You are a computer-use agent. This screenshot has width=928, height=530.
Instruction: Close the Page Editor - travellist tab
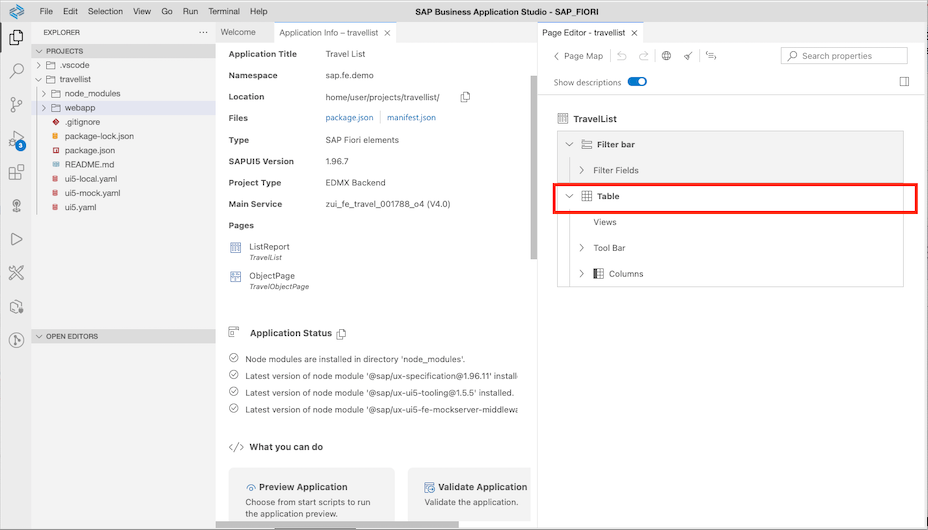coord(634,33)
